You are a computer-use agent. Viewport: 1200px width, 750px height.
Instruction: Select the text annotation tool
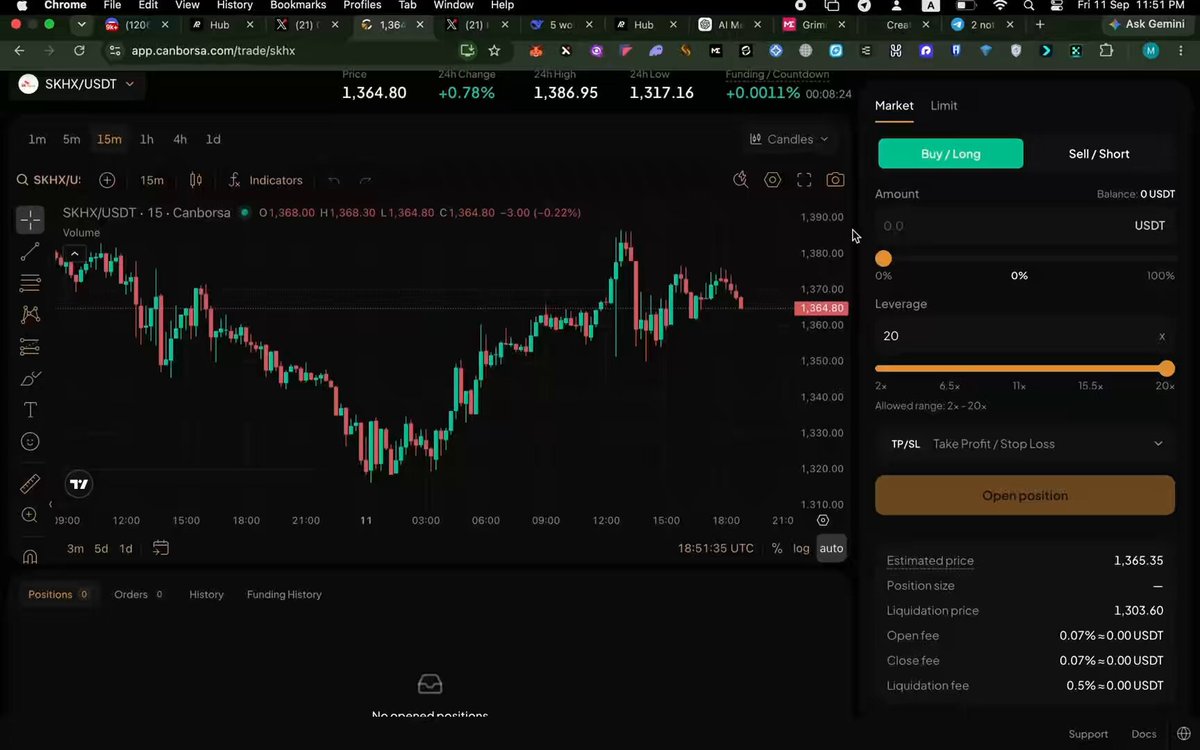pos(30,410)
